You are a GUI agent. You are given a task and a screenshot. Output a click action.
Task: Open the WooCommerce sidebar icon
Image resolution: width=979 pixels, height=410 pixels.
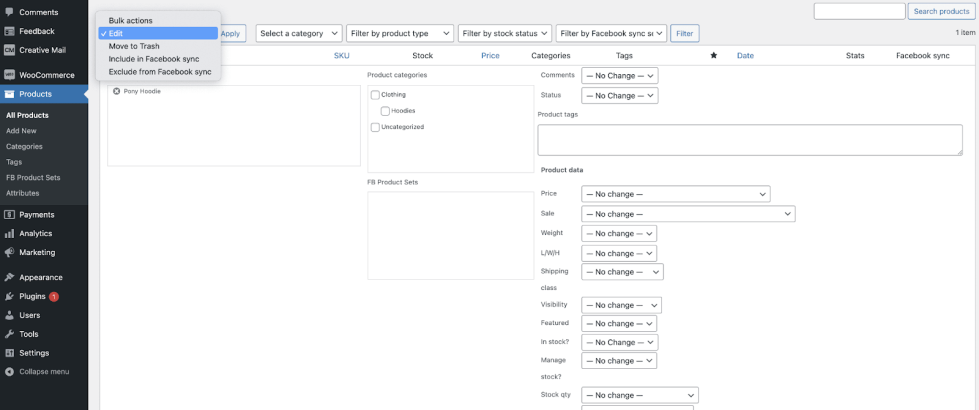(9, 75)
